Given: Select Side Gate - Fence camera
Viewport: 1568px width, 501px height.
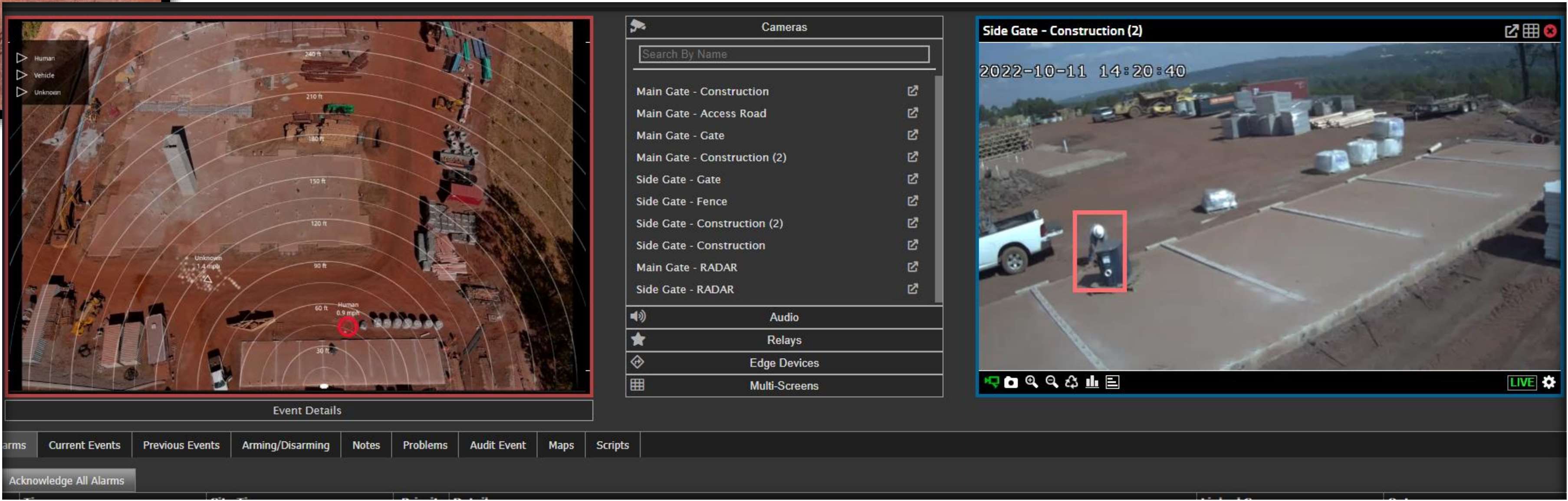Looking at the screenshot, I should [682, 201].
